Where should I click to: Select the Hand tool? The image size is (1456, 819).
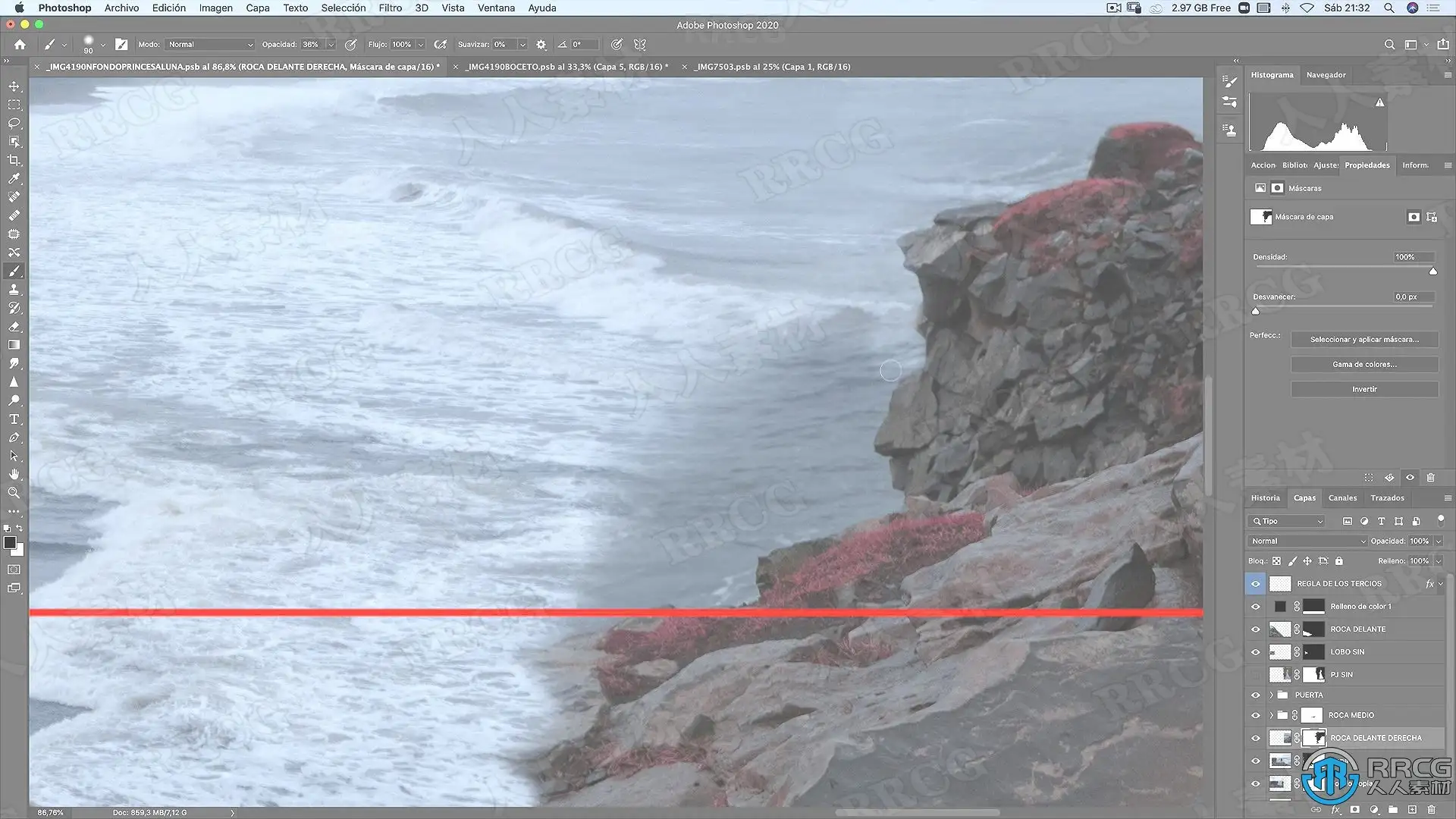pyautogui.click(x=14, y=475)
